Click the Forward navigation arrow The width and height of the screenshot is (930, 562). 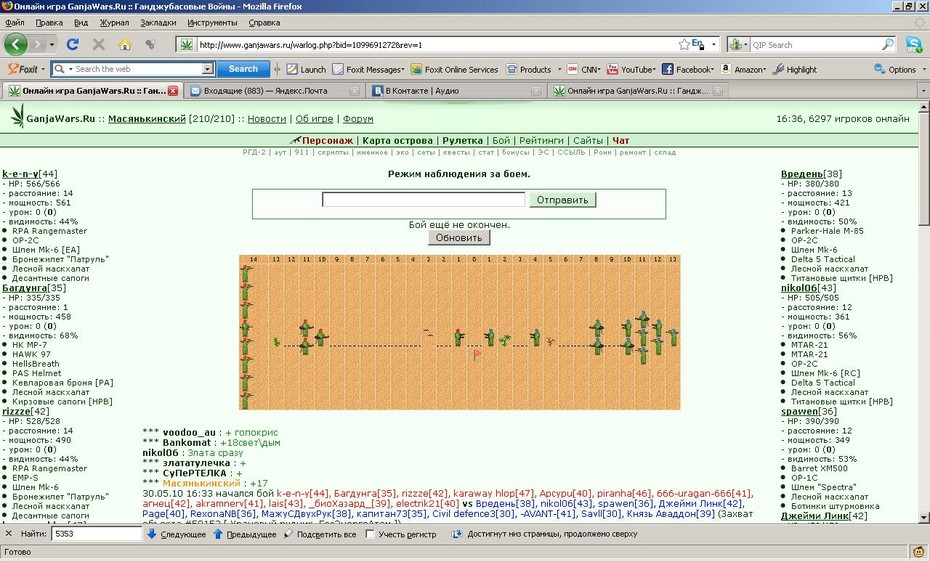(38, 44)
